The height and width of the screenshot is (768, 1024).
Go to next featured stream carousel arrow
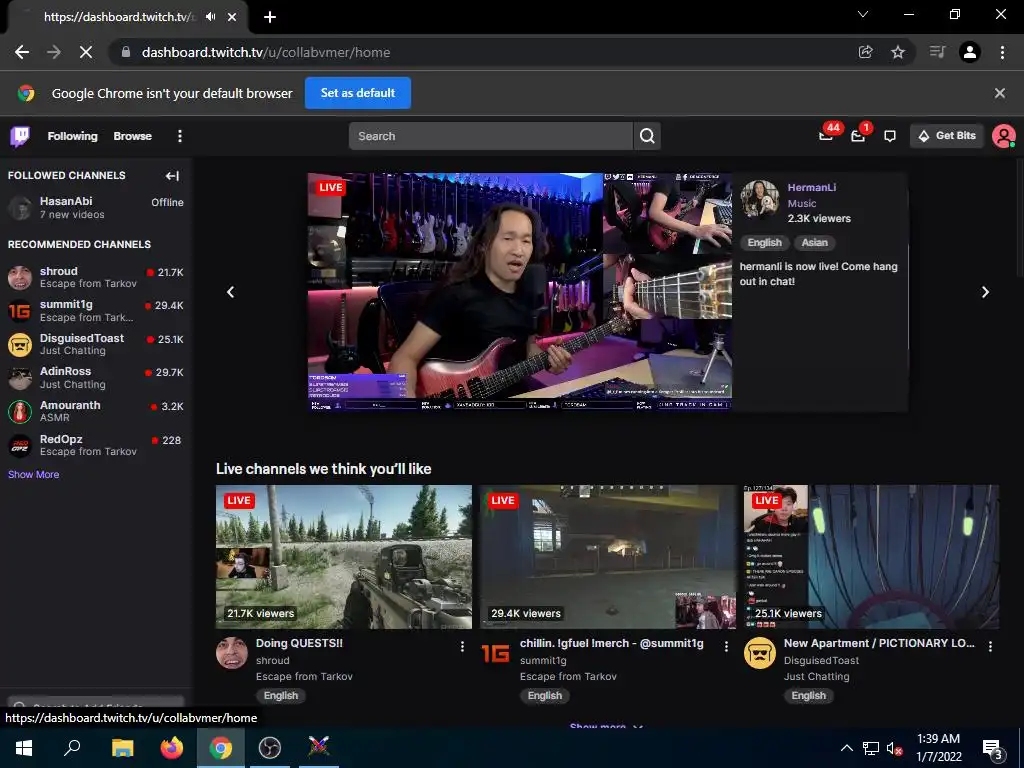pyautogui.click(x=985, y=292)
